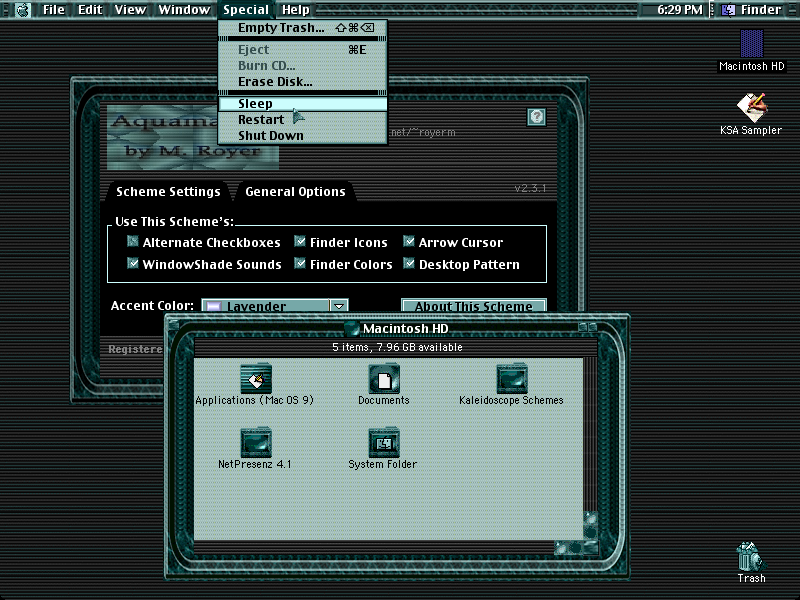Open the Edit menu
This screenshot has width=800, height=600.
pyautogui.click(x=90, y=10)
